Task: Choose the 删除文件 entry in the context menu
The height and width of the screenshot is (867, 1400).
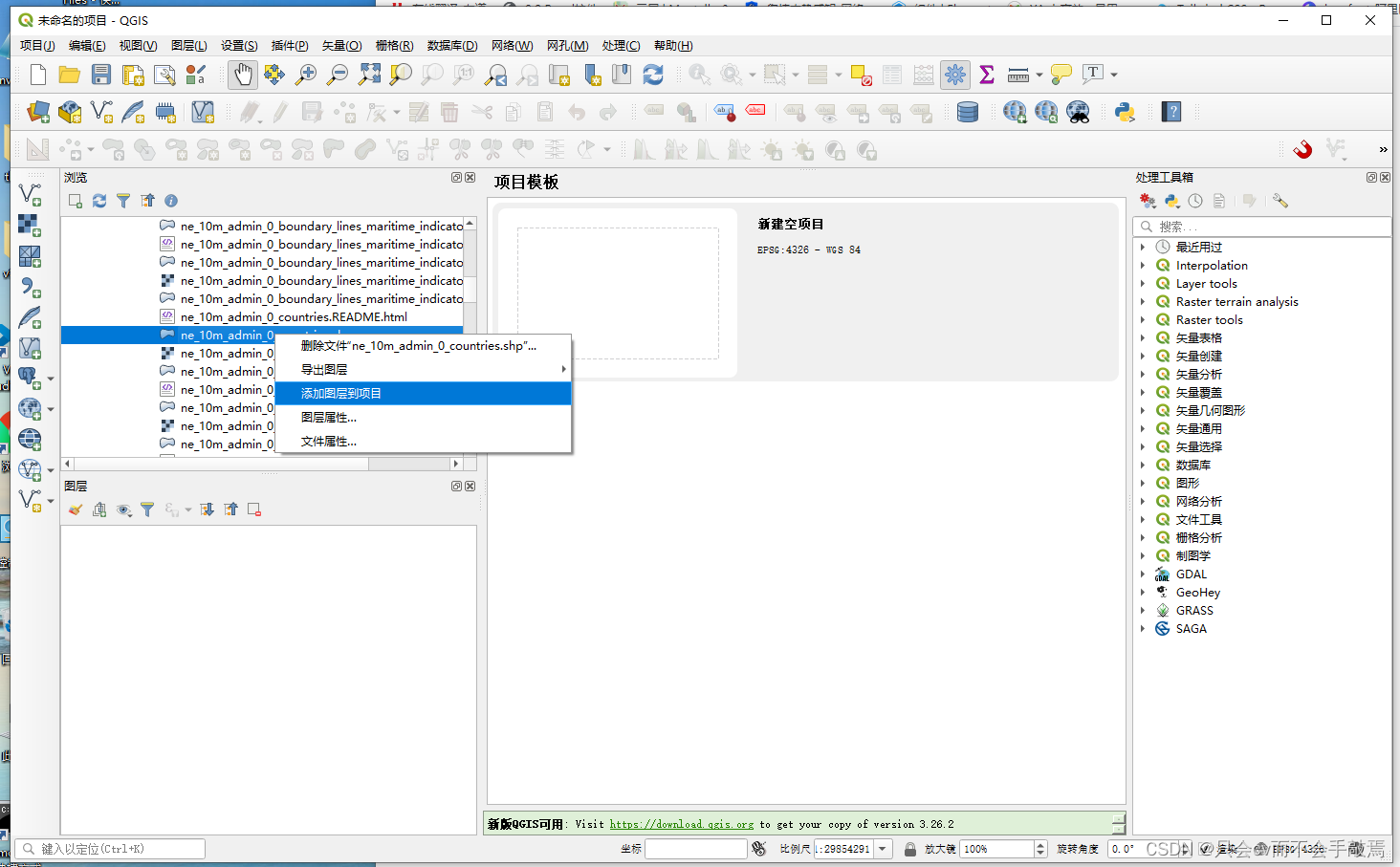Action: point(423,346)
